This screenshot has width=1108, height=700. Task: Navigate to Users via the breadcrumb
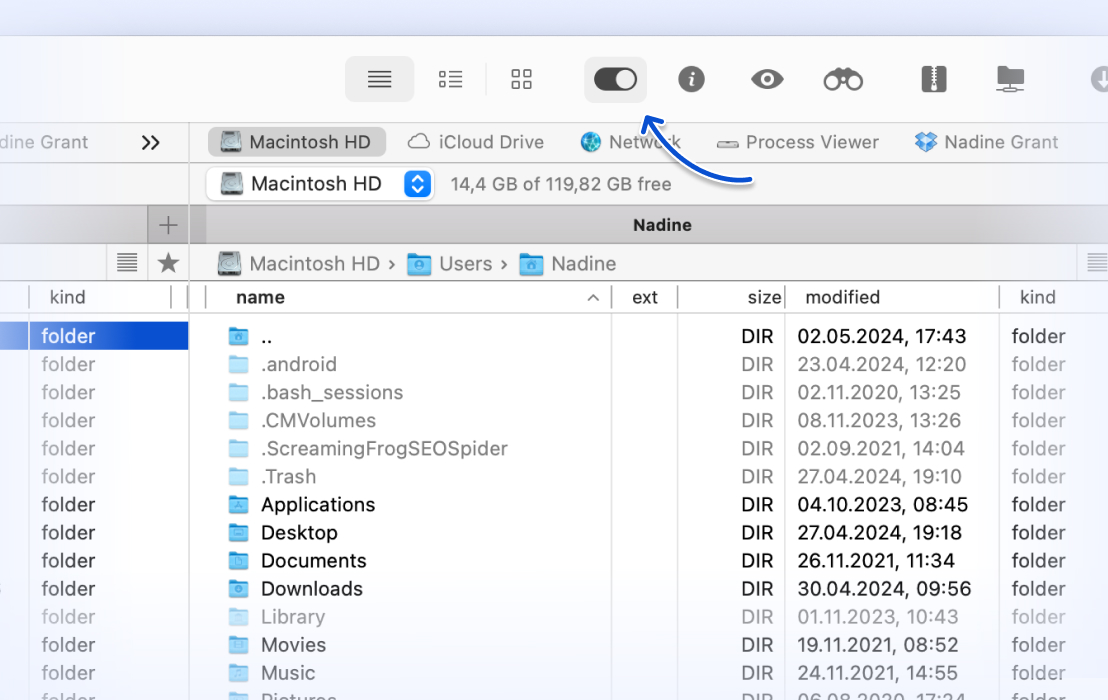coord(465,263)
